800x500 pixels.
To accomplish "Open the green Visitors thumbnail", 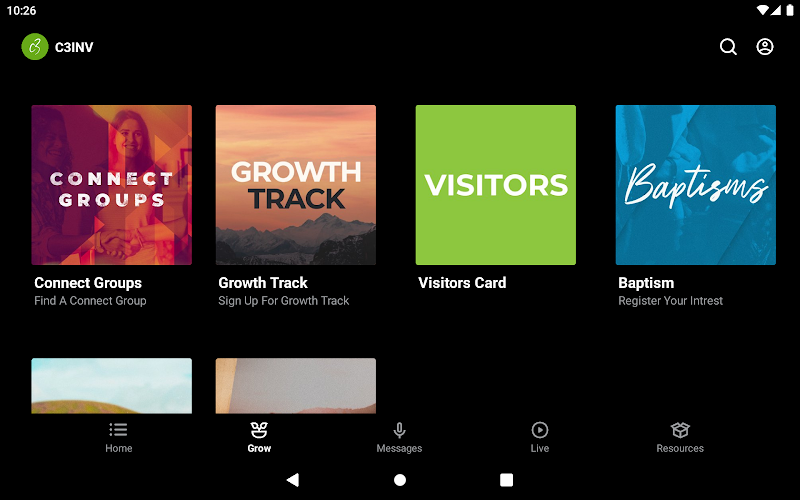I will coord(496,185).
